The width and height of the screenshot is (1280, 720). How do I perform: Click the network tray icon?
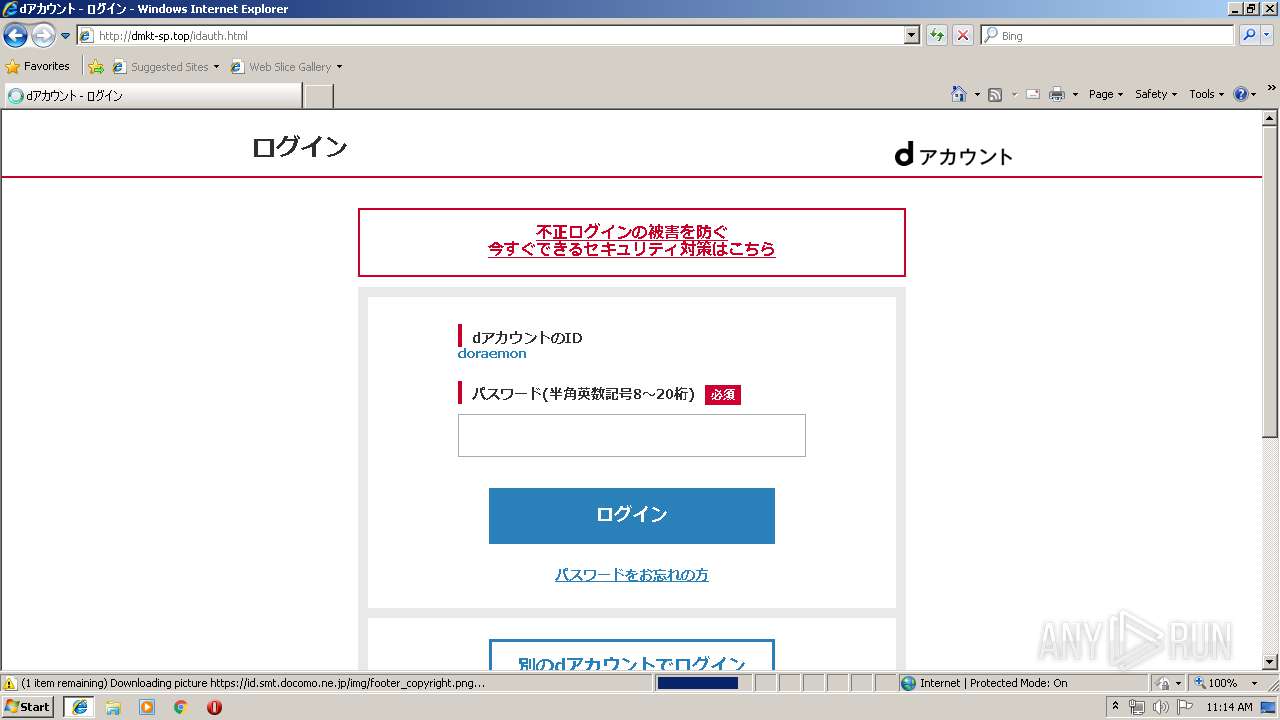[x=1137, y=707]
